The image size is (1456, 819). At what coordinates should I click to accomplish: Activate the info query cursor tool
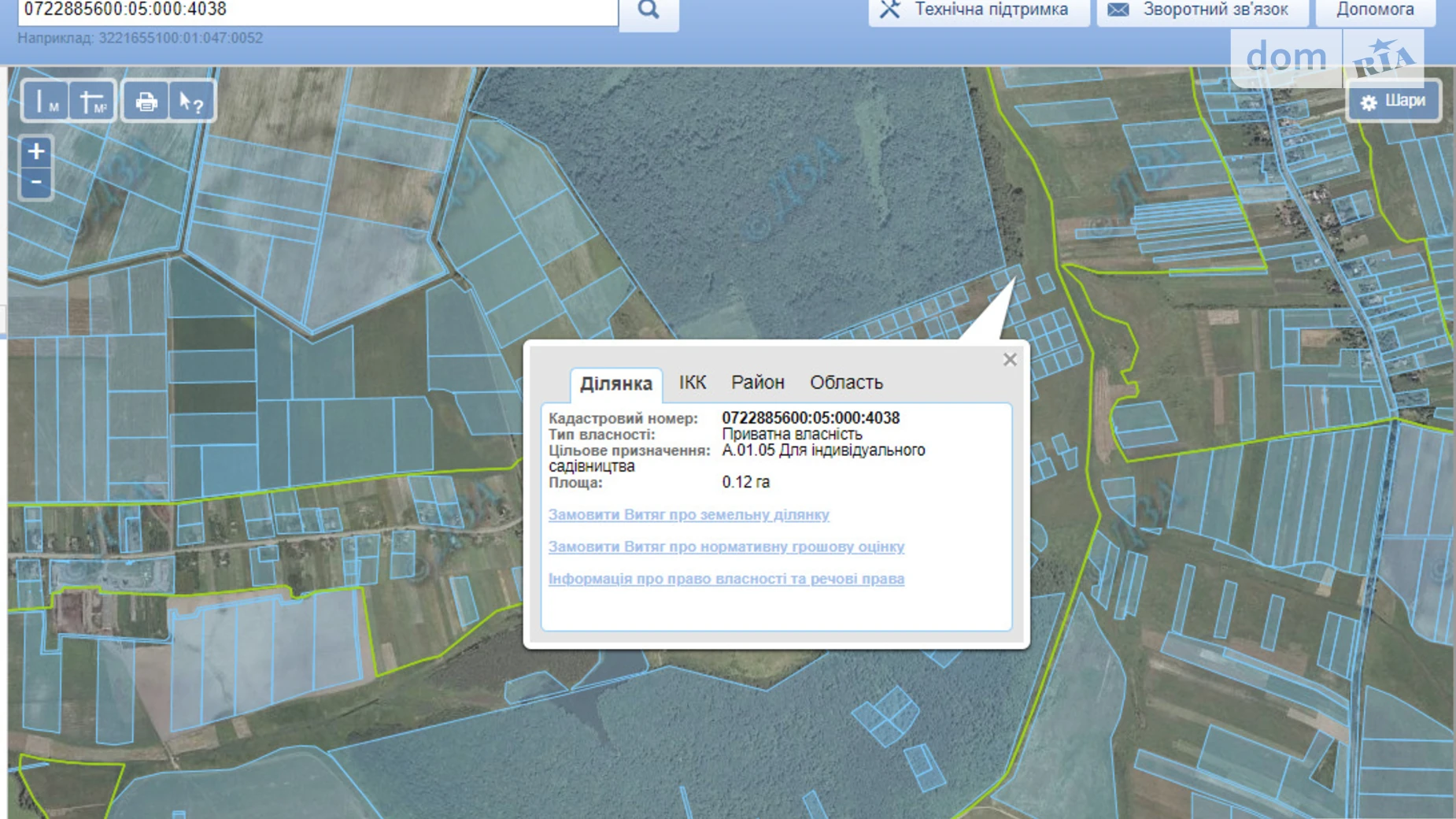[191, 102]
